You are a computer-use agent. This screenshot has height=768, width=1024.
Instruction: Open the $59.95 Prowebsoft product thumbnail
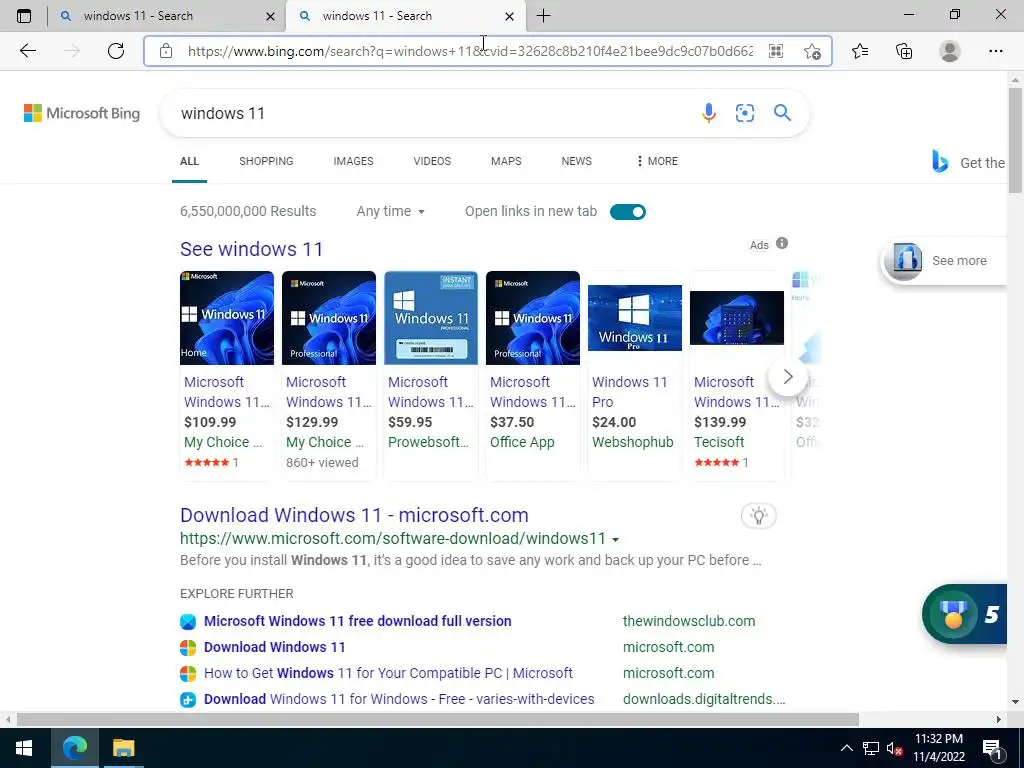tap(430, 318)
